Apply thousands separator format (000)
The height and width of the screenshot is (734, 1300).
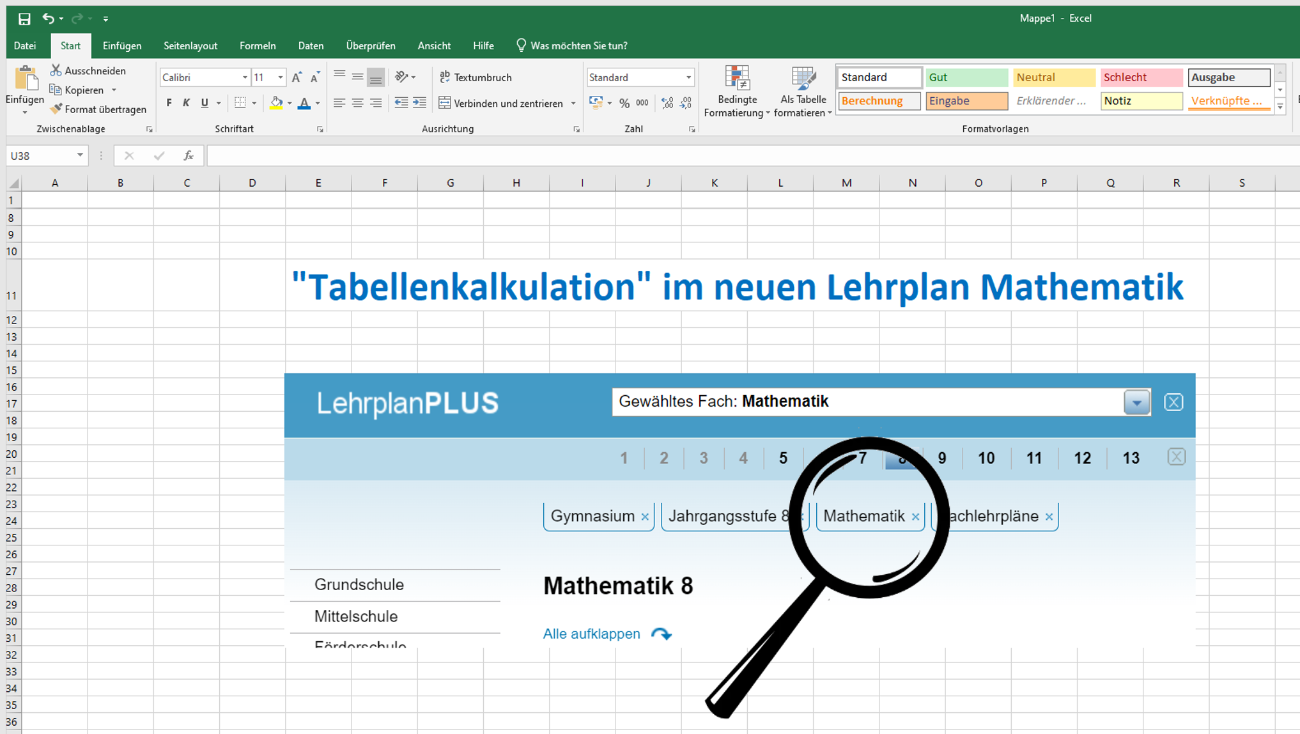pos(642,103)
